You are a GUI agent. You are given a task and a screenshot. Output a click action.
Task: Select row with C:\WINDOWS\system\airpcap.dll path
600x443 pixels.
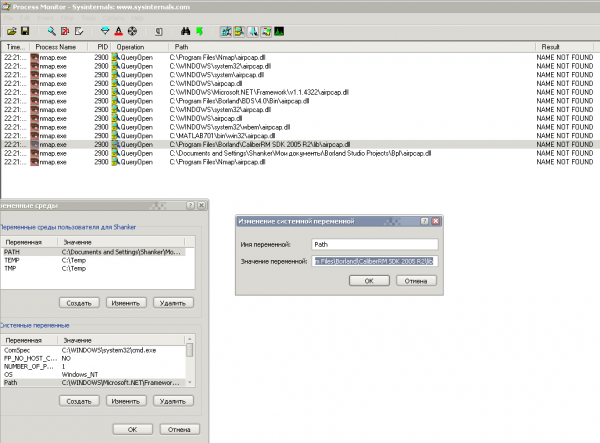(299, 75)
